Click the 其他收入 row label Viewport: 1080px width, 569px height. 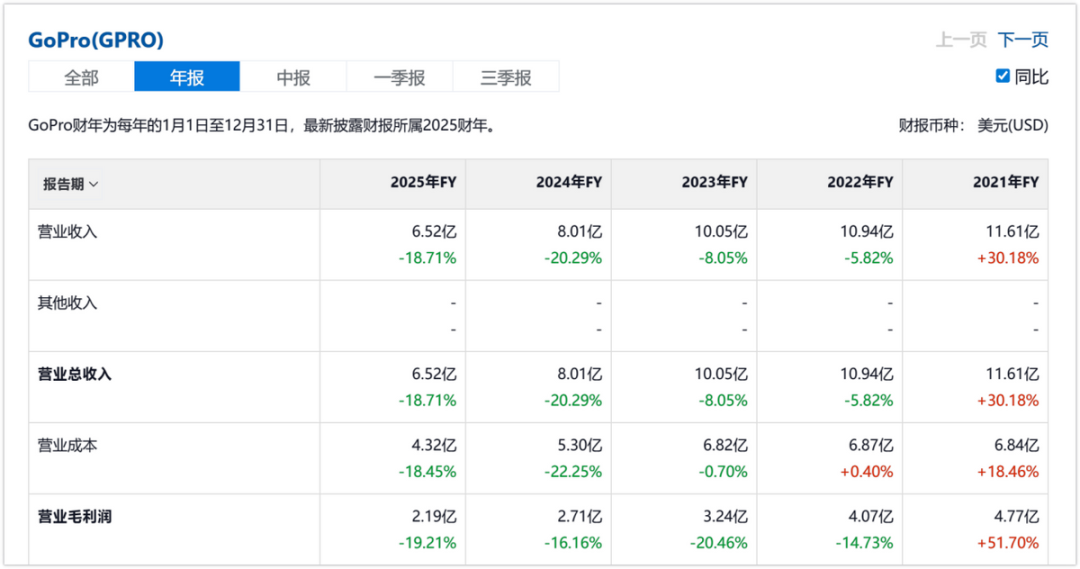[67, 302]
